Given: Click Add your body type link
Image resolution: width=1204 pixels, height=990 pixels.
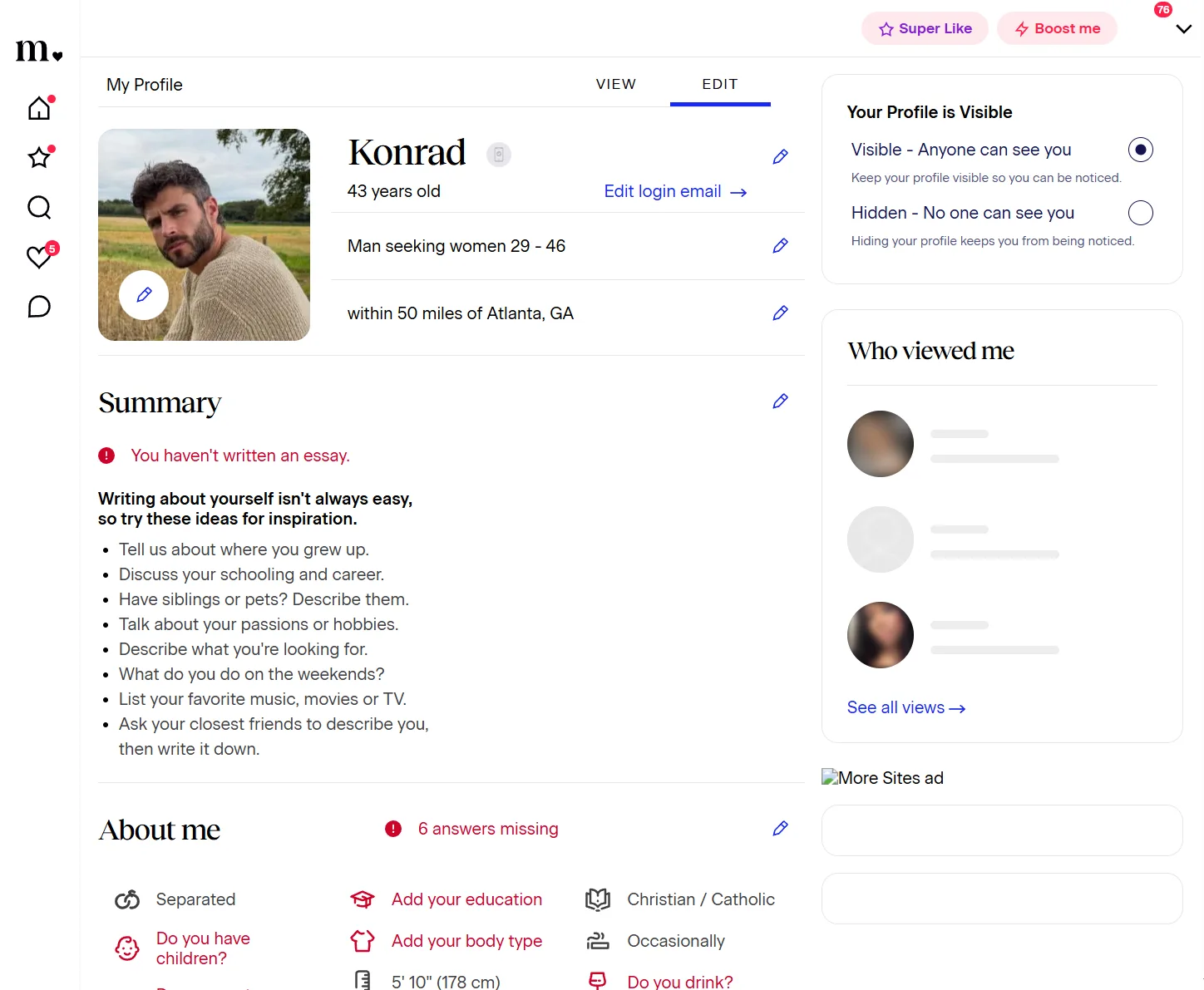Looking at the screenshot, I should click(466, 941).
